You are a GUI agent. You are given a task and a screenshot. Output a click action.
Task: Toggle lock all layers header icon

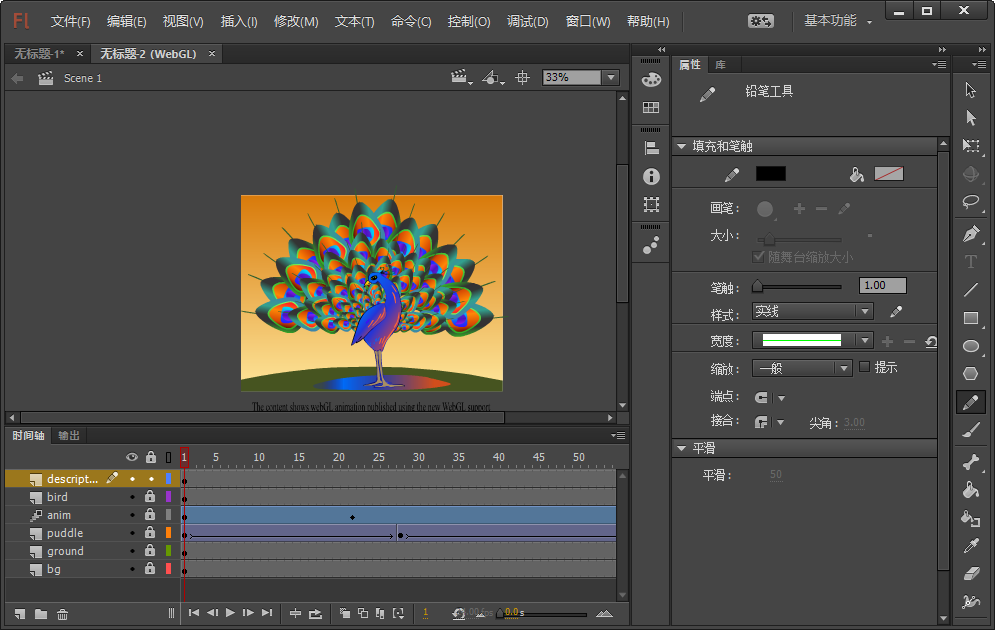click(x=150, y=457)
